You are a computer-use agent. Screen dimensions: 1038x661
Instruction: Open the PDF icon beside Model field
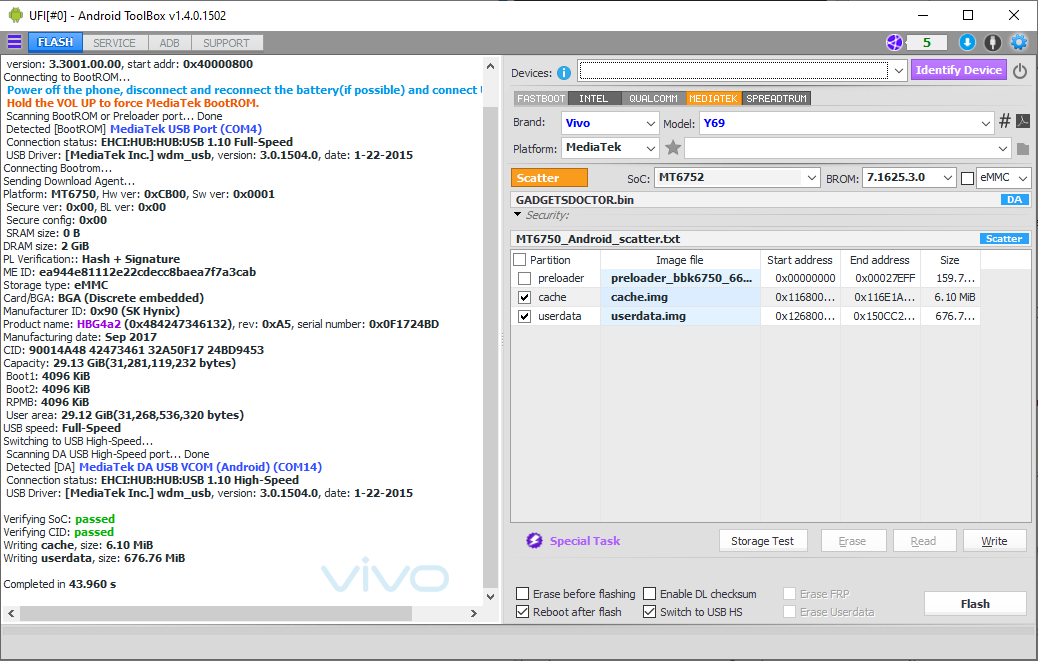(1023, 122)
